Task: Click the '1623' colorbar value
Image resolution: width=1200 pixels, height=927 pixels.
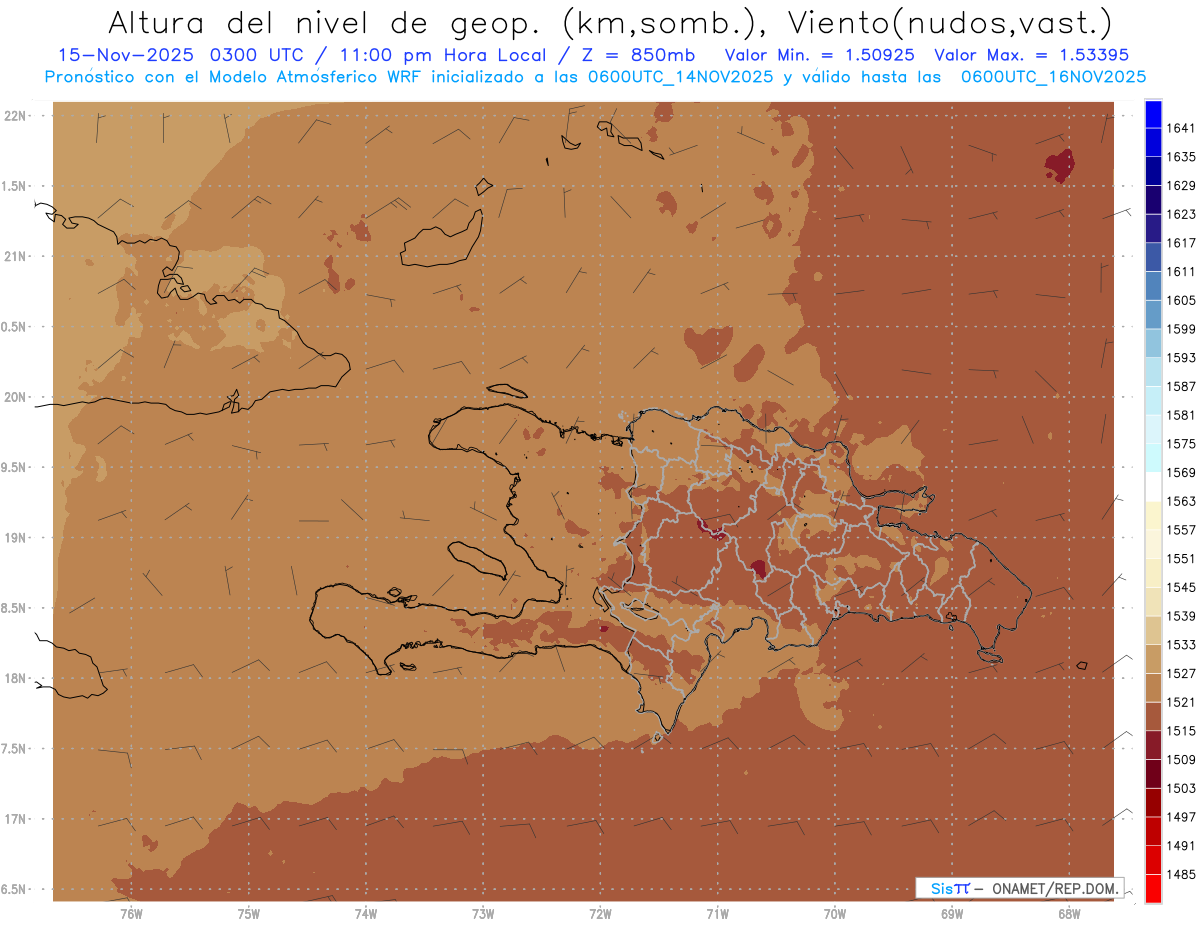Action: (x=1181, y=214)
